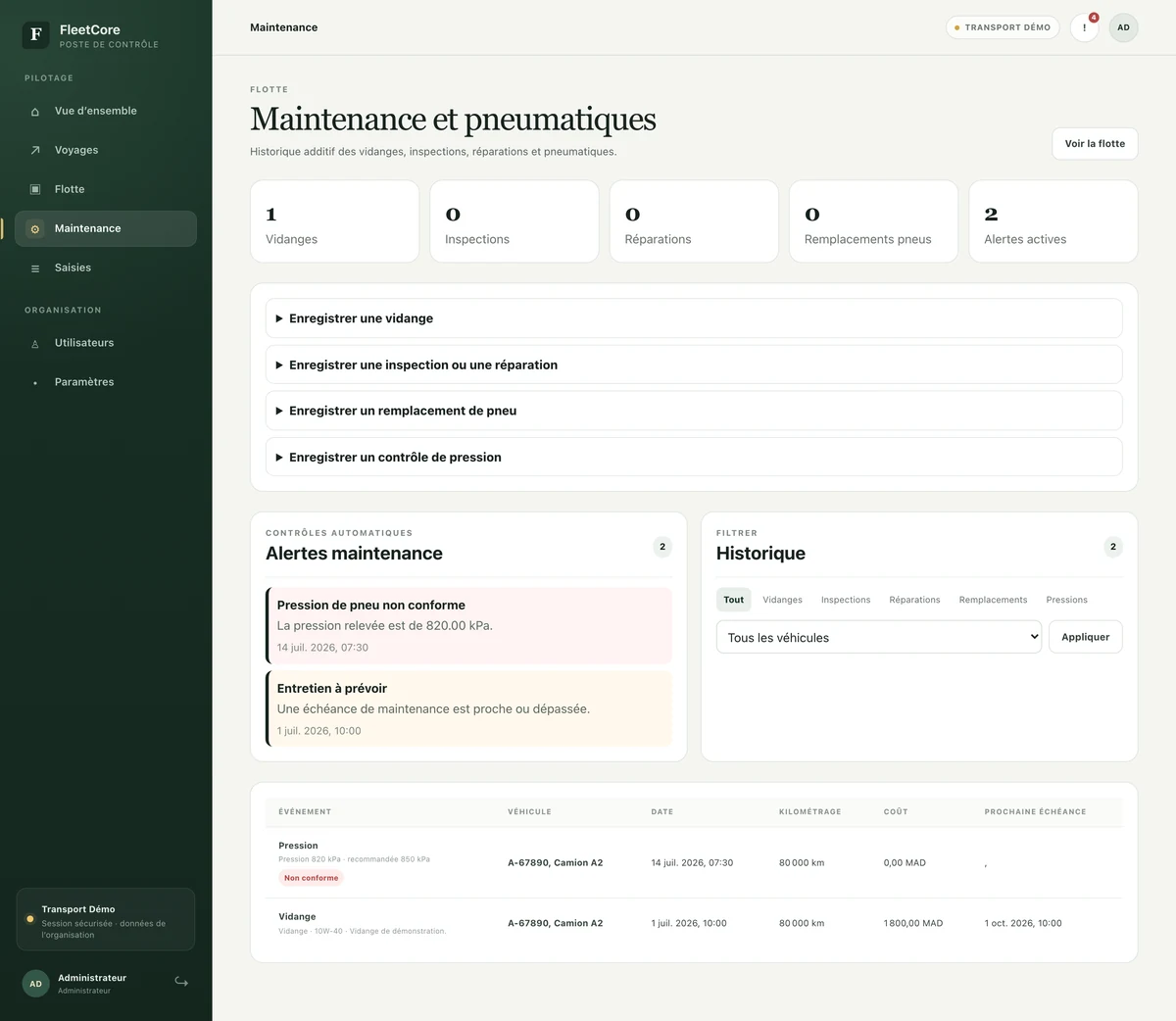Screen dimensions: 1176x1021
Task: Open Utilisateurs under Organisation
Action: [106, 343]
